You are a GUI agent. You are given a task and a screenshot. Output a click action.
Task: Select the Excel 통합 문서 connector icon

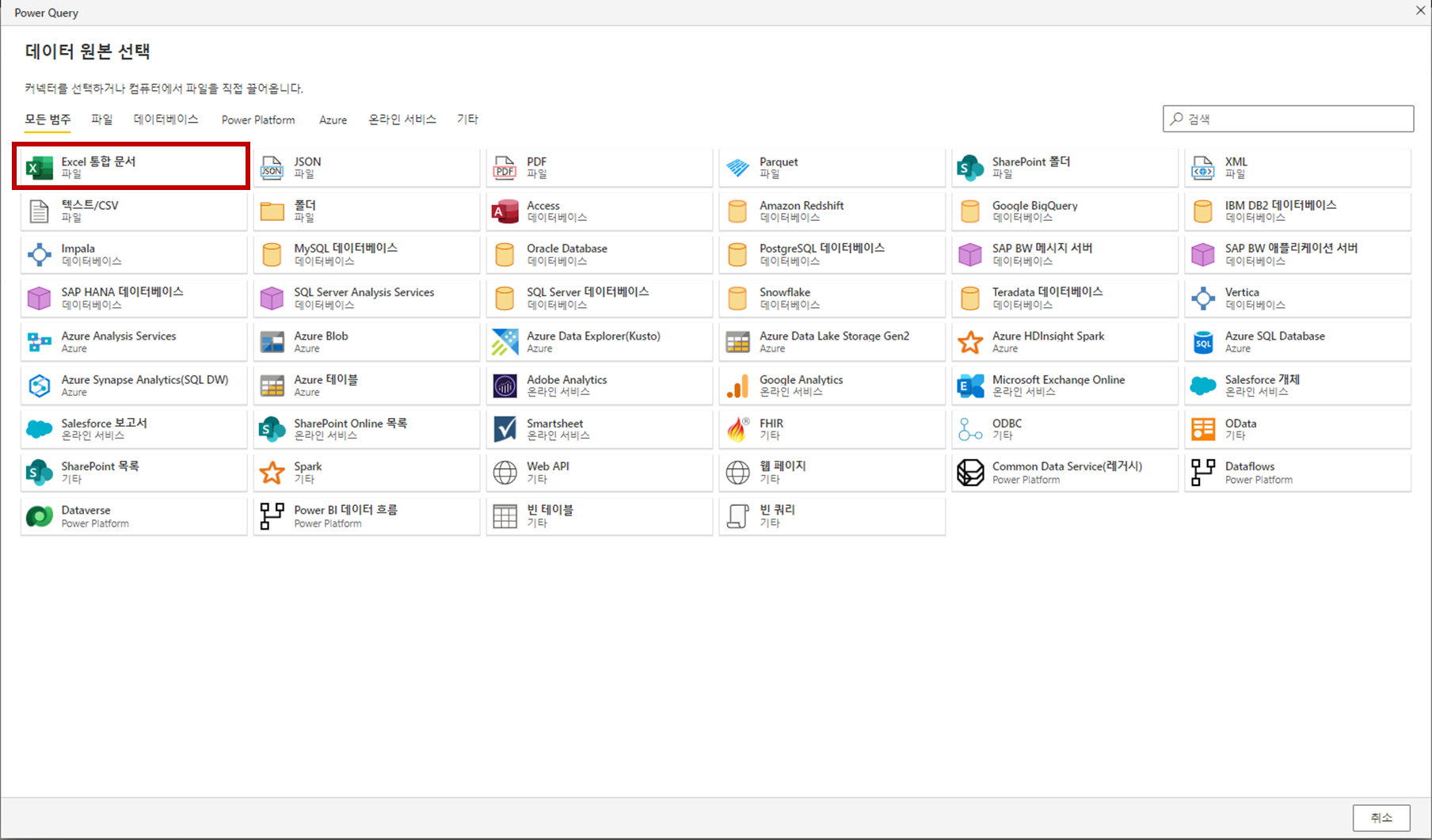[x=40, y=168]
